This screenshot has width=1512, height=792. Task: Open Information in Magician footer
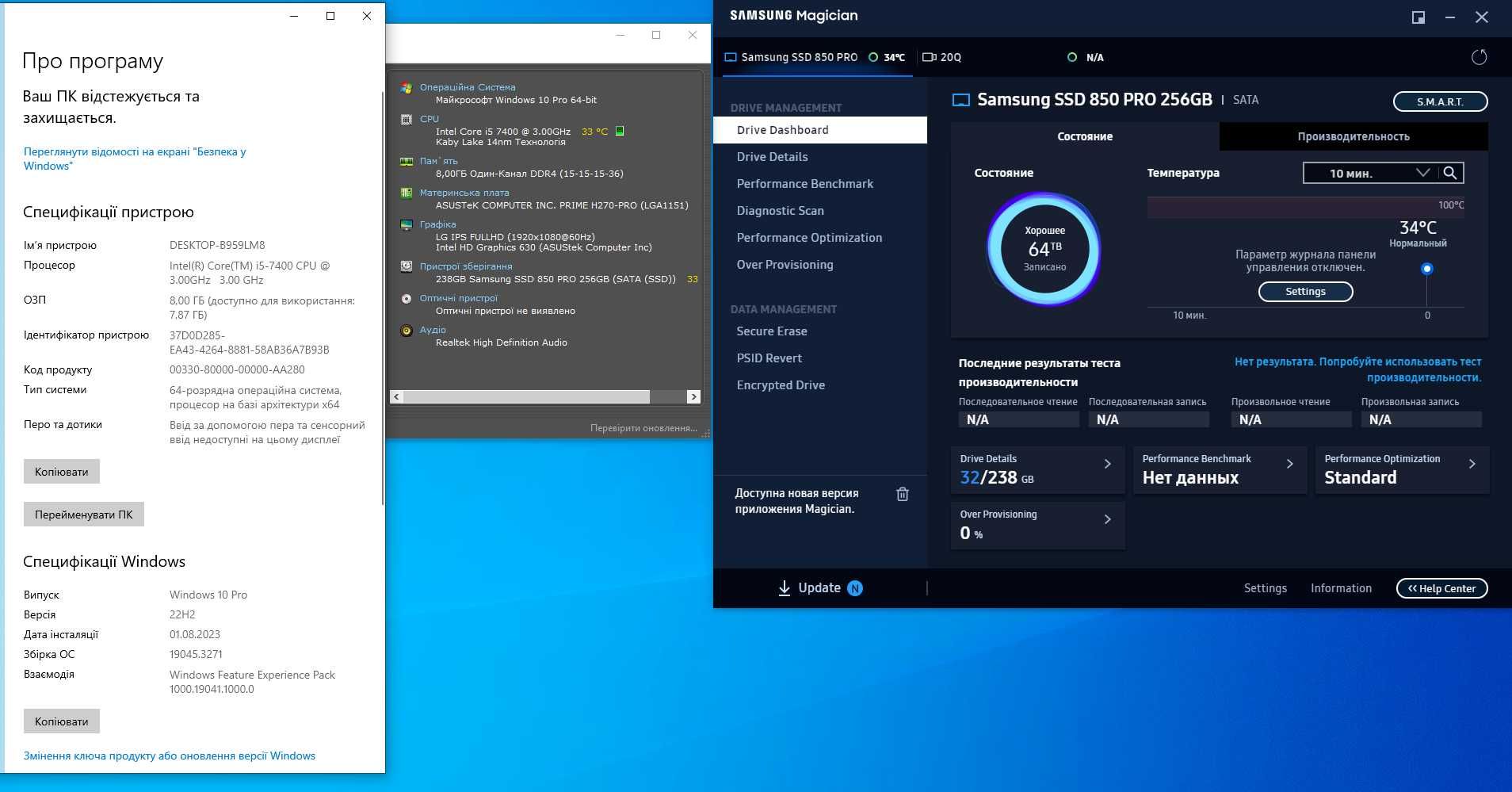coord(1341,588)
